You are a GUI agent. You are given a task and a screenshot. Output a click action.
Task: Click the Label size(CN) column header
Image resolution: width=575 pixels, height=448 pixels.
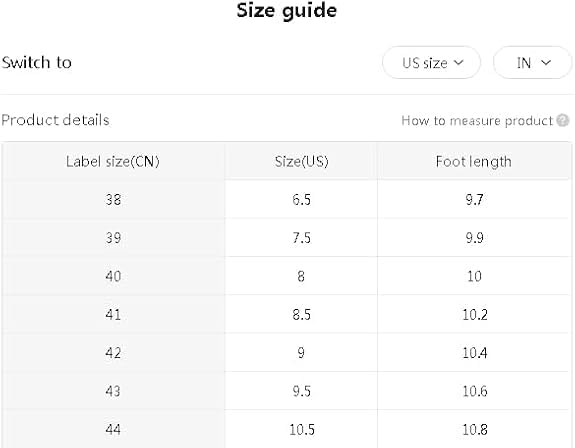coord(113,161)
